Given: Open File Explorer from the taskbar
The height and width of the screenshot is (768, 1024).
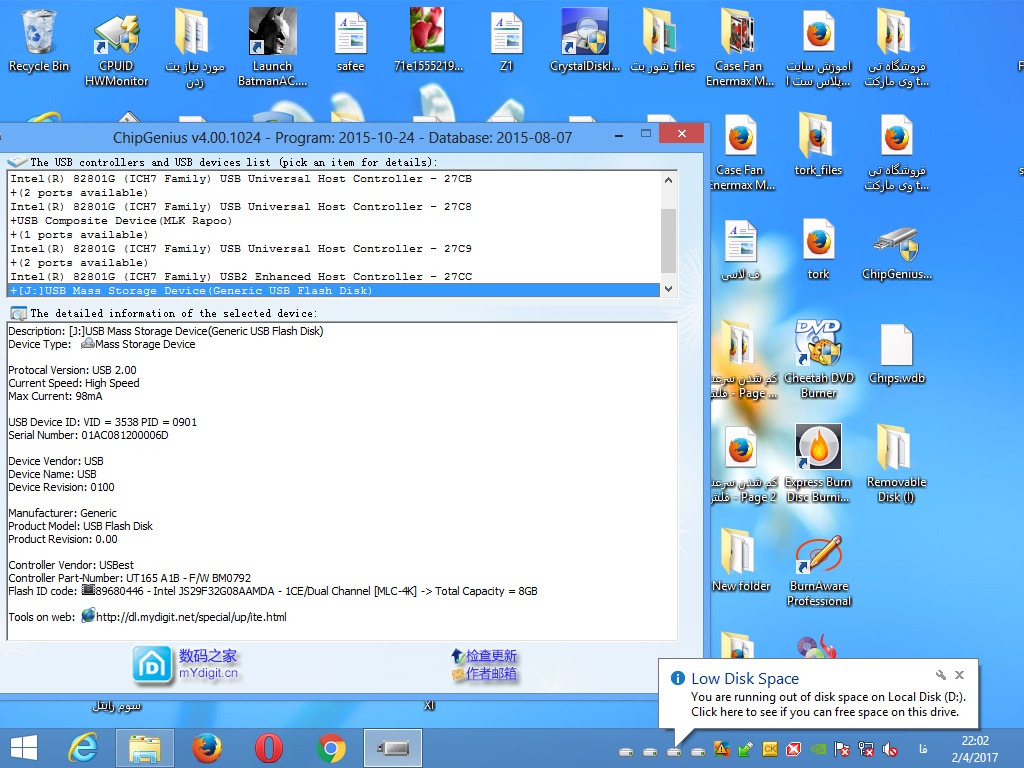Looking at the screenshot, I should pos(145,748).
